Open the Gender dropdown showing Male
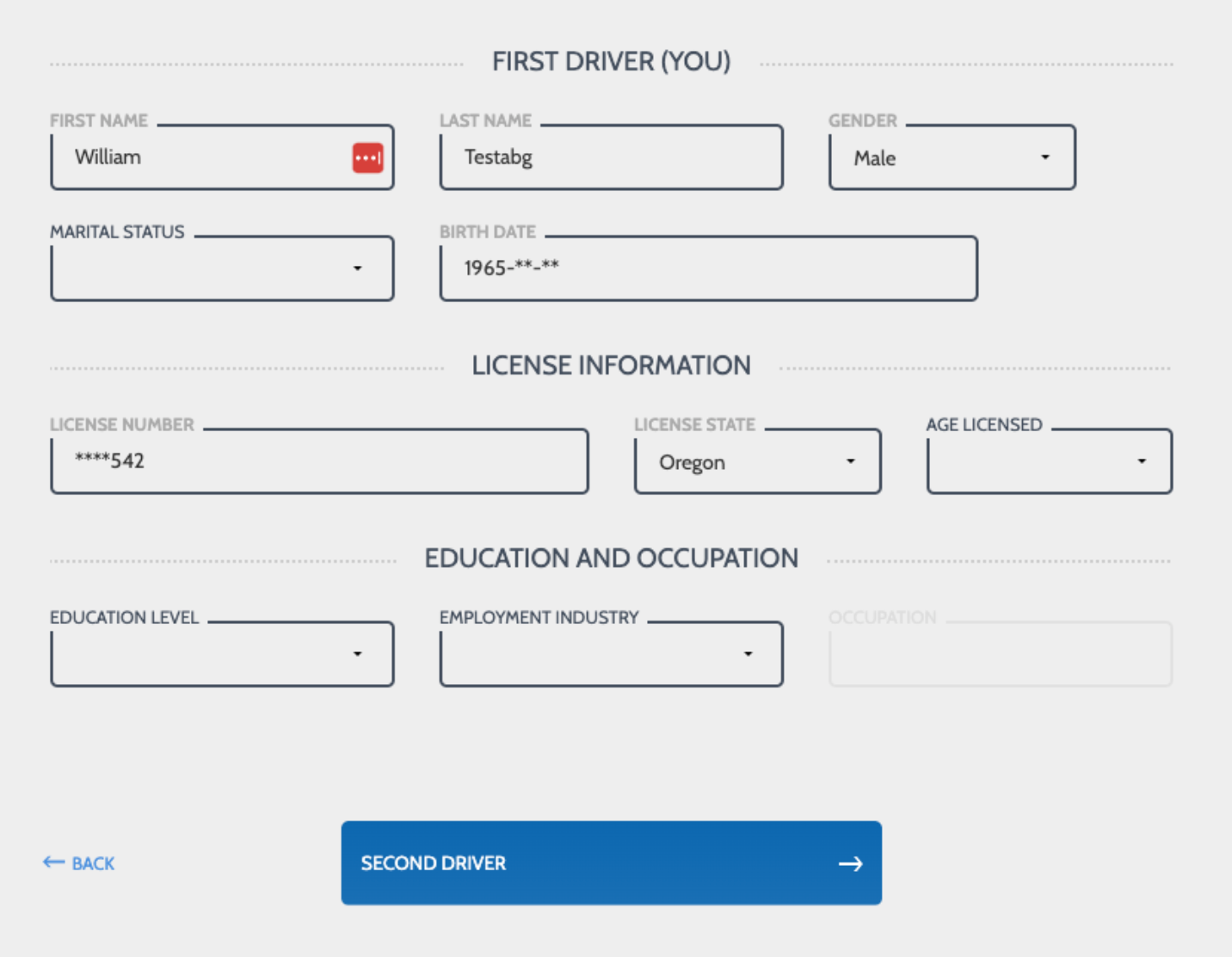1232x957 pixels. (952, 157)
